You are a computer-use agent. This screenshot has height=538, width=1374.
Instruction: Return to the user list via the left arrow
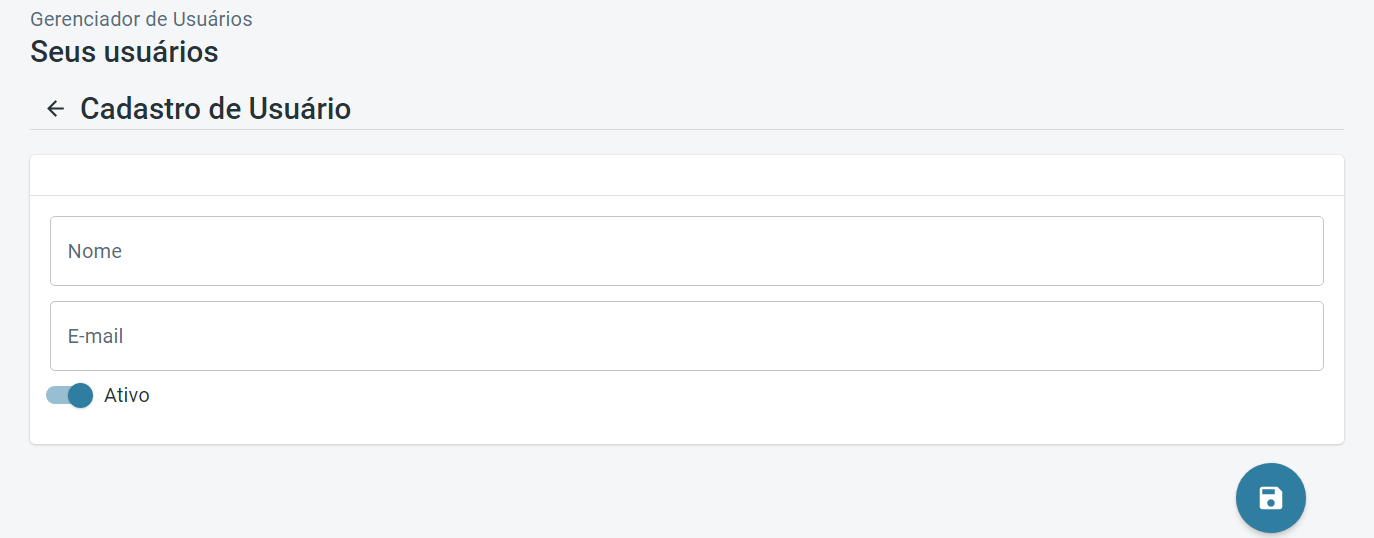click(56, 108)
